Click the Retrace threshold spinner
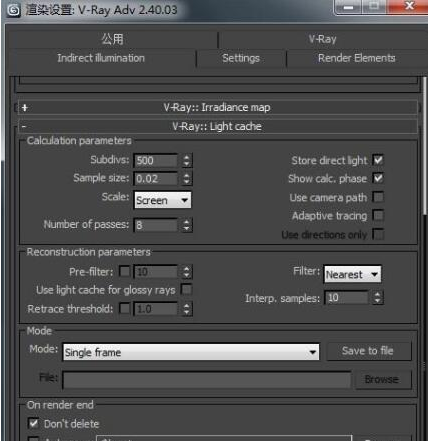This screenshot has width=428, height=441. click(187, 309)
